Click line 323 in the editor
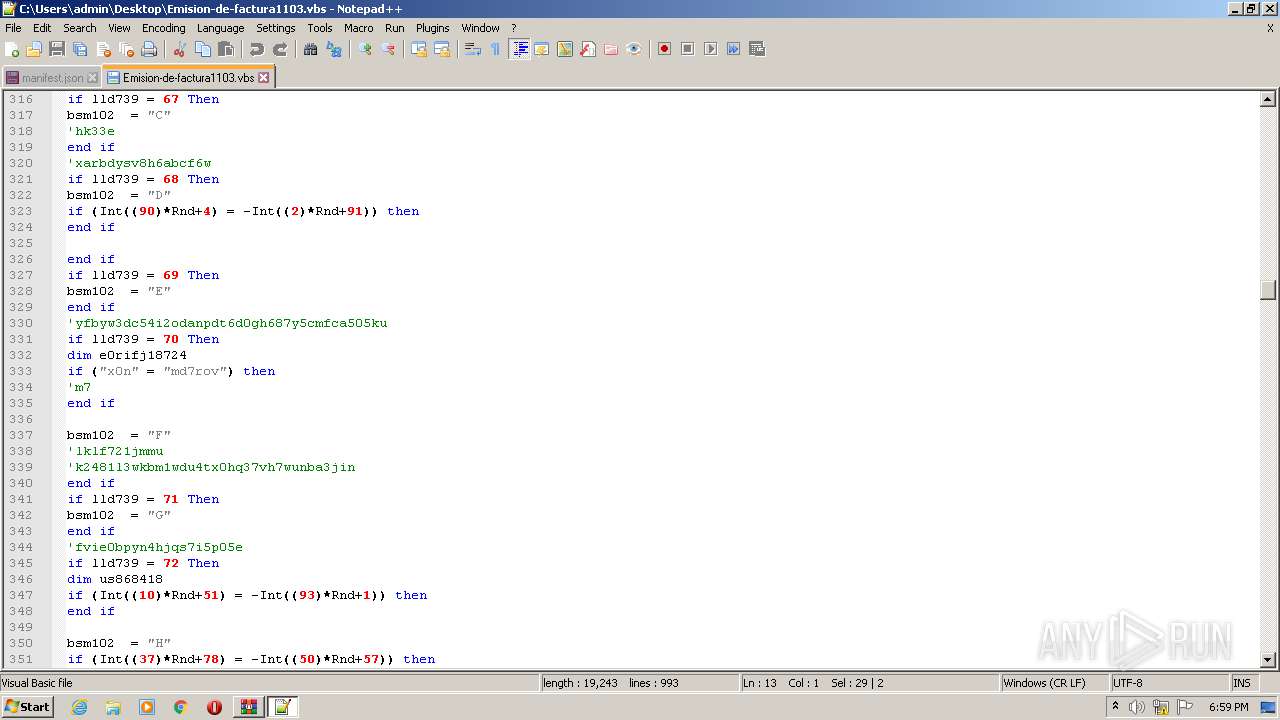This screenshot has width=1280, height=720. pos(243,211)
